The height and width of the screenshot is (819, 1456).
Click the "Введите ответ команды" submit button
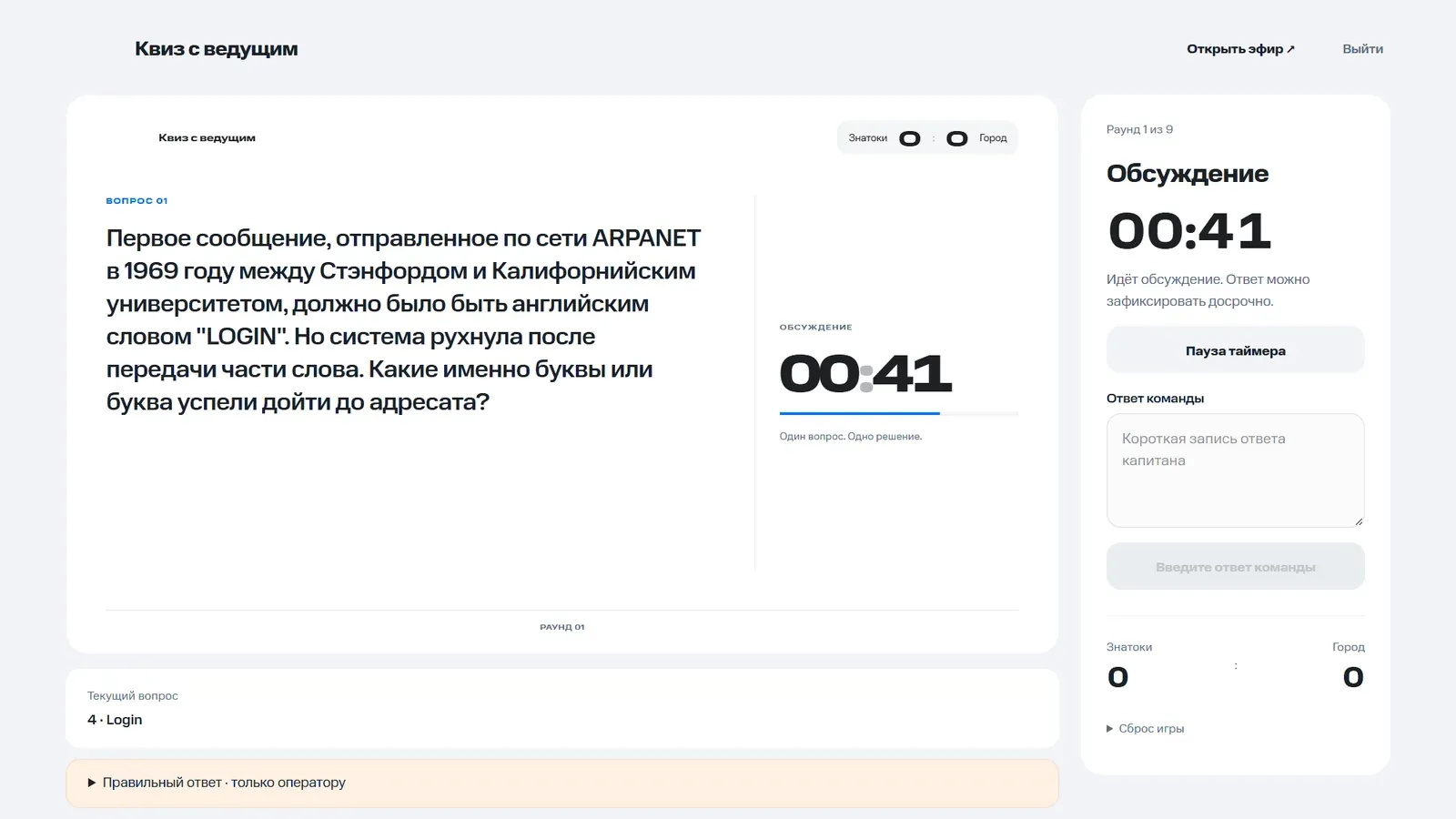pos(1235,567)
